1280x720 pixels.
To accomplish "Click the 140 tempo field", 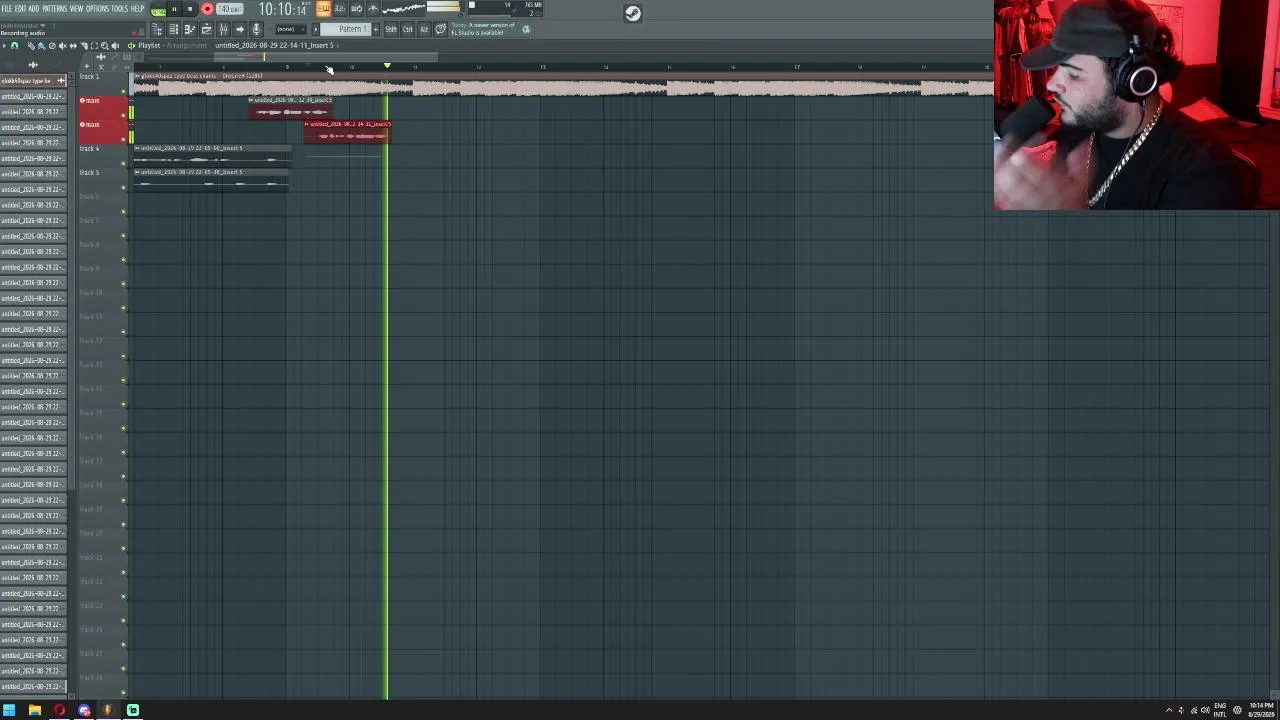I will click(230, 9).
